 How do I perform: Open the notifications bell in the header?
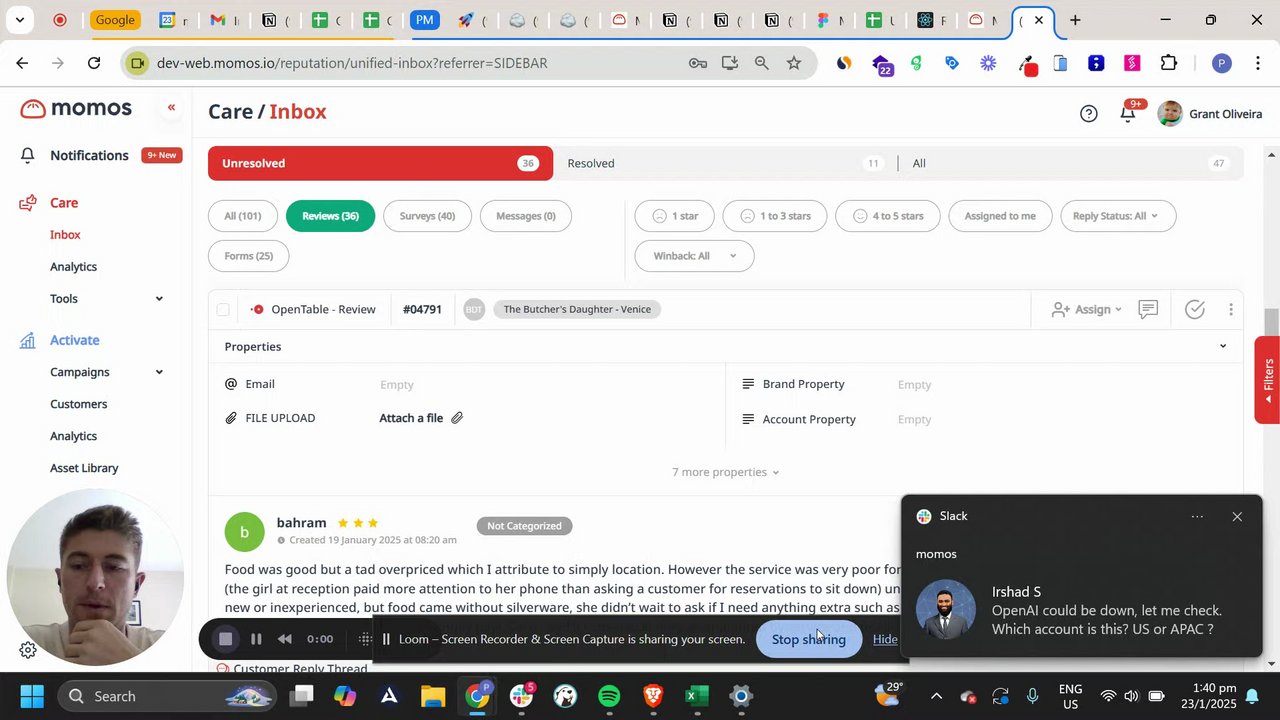click(x=1128, y=114)
